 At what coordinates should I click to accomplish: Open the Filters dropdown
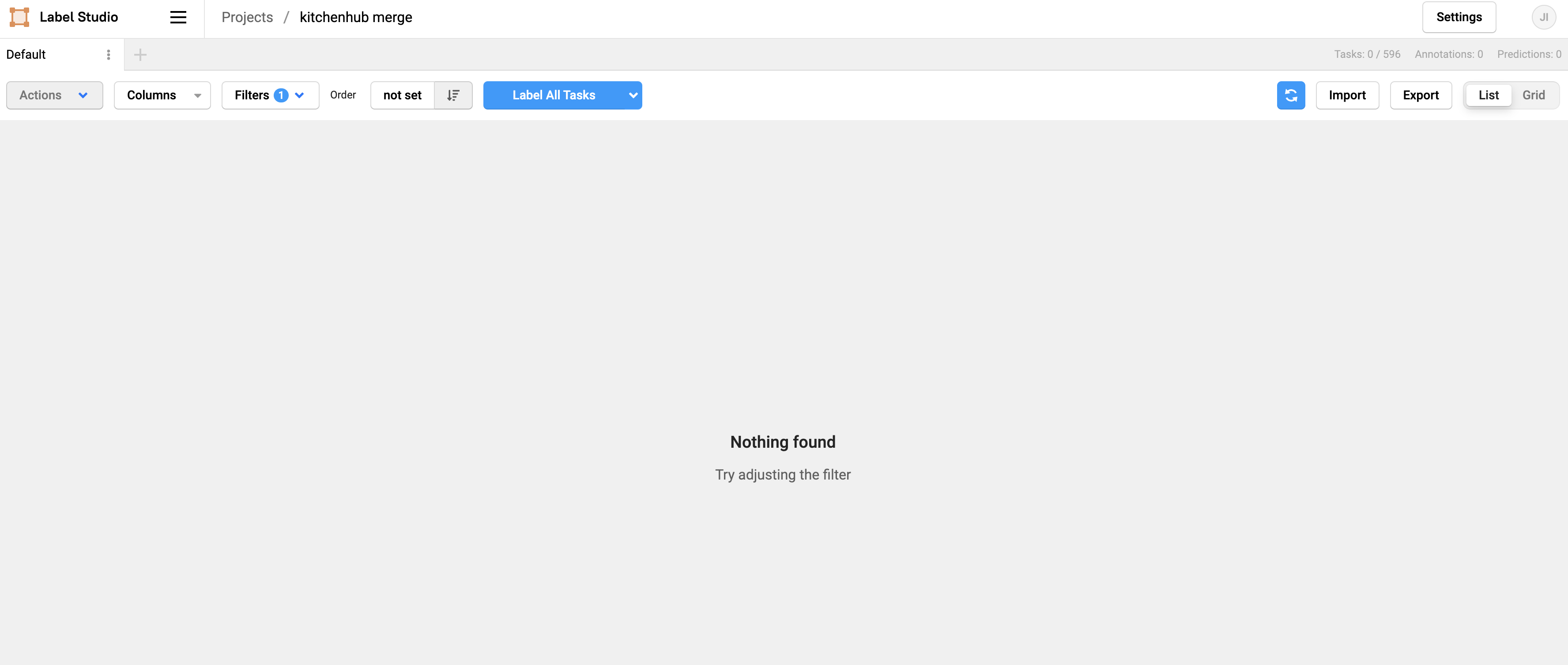click(252, 95)
